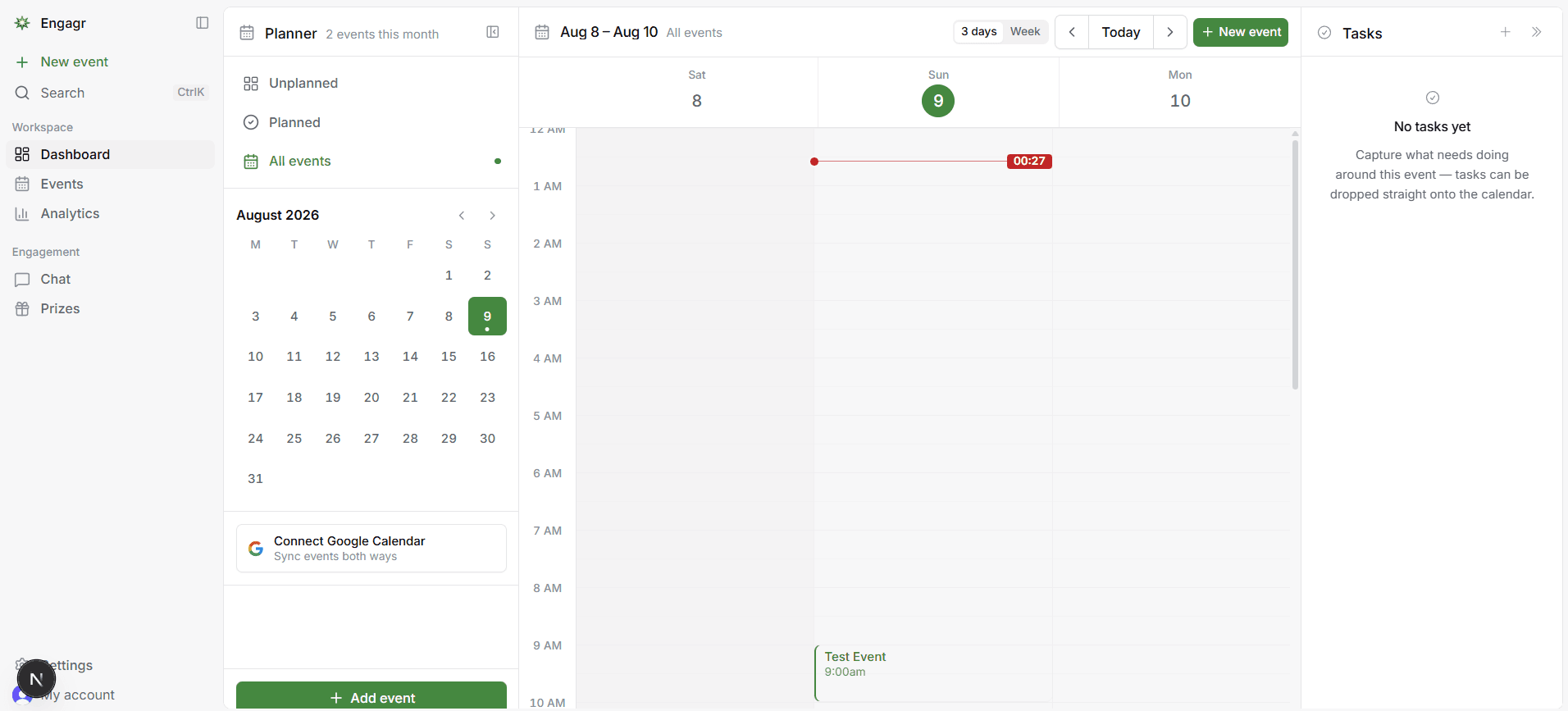Click Unplanned grid icon
Viewport: 1568px width, 711px height.
point(251,84)
